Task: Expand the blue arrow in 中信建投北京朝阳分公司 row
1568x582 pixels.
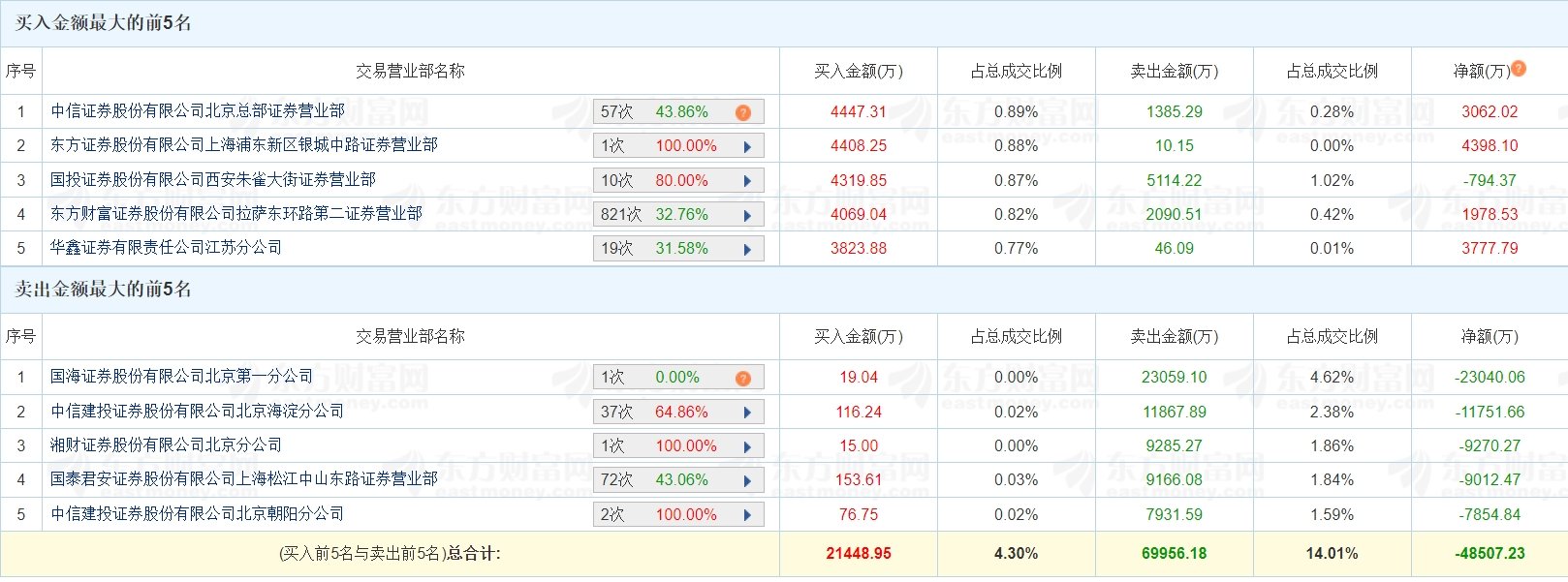Action: point(747,515)
